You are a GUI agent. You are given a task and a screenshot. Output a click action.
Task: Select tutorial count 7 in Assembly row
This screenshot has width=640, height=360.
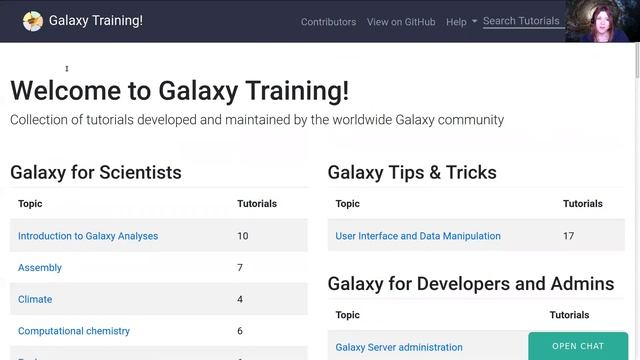tap(240, 268)
